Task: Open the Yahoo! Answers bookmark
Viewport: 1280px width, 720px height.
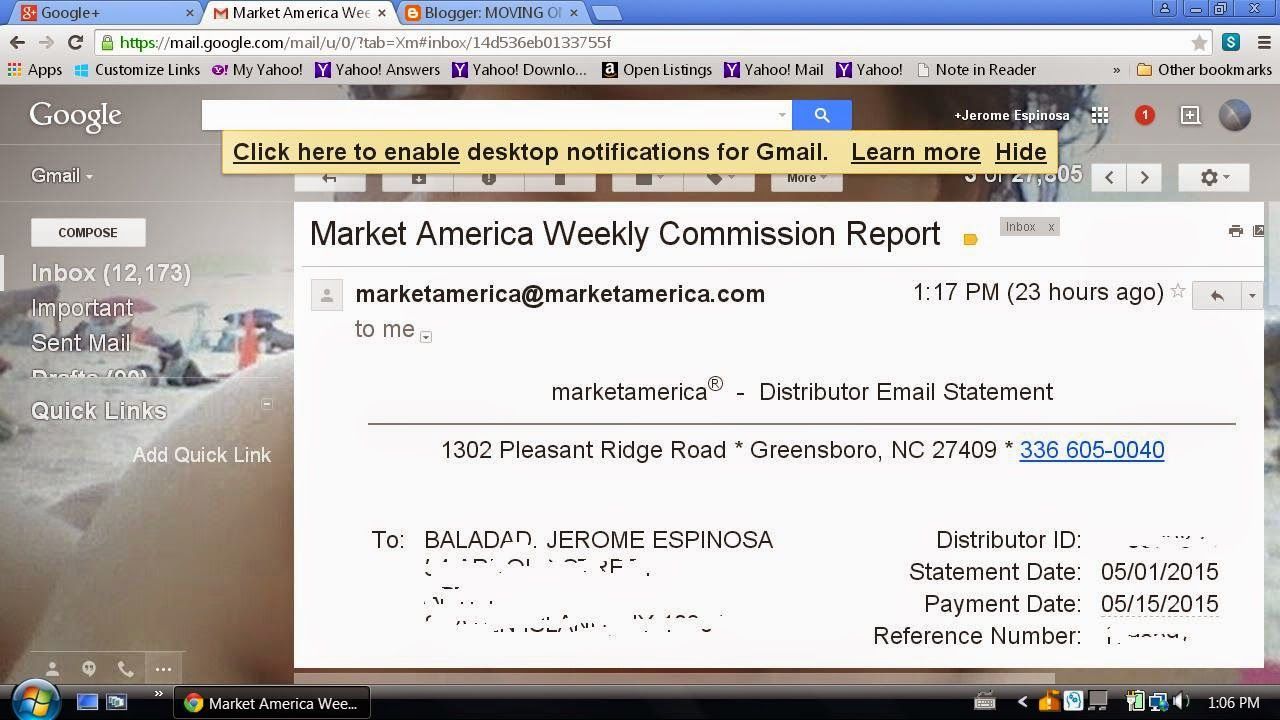Action: 378,70
